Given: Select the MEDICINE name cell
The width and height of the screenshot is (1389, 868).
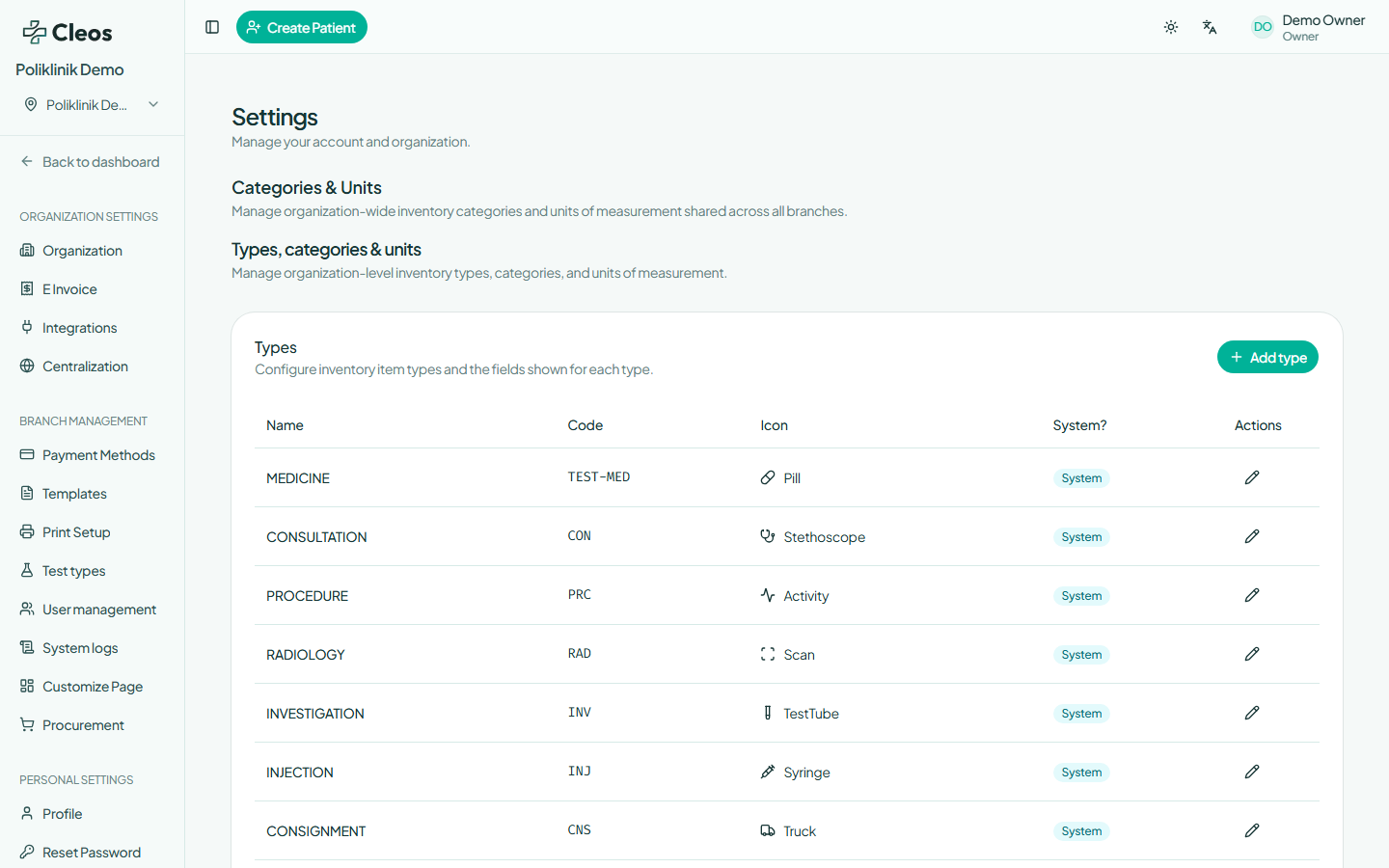Looking at the screenshot, I should click(298, 478).
